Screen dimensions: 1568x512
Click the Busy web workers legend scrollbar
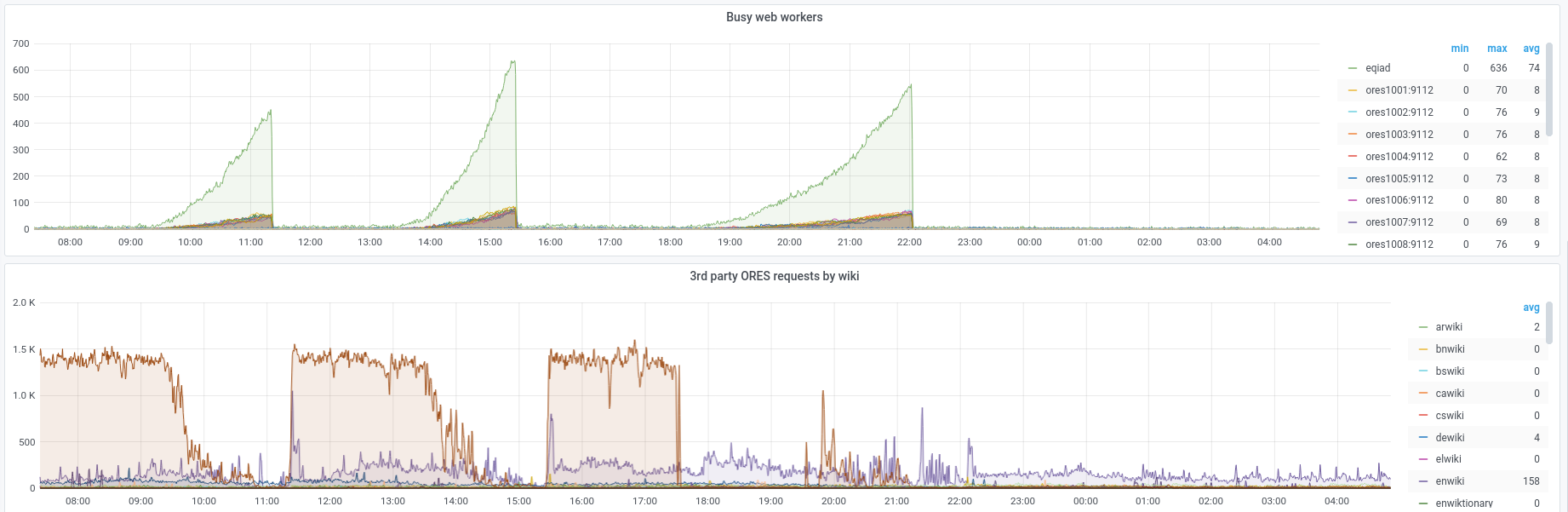click(1549, 89)
